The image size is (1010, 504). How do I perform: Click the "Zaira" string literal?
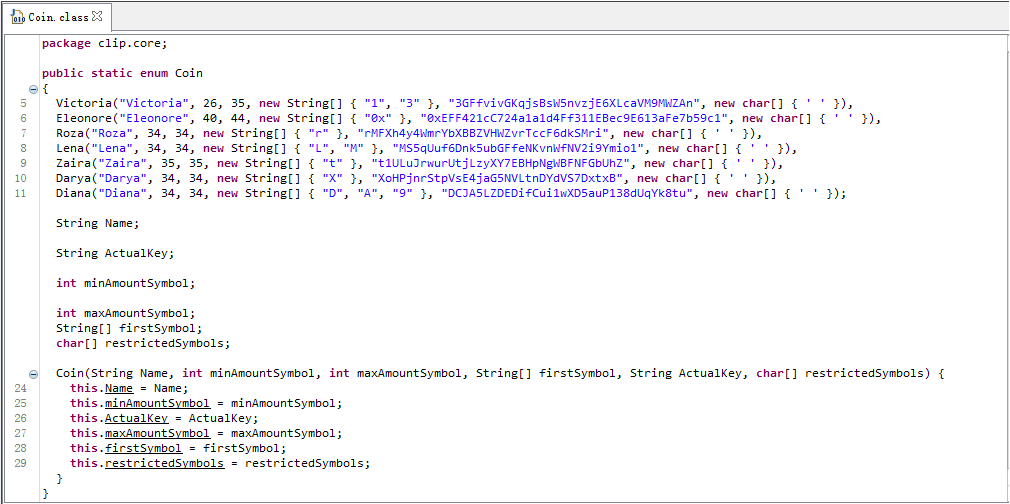pos(122,163)
